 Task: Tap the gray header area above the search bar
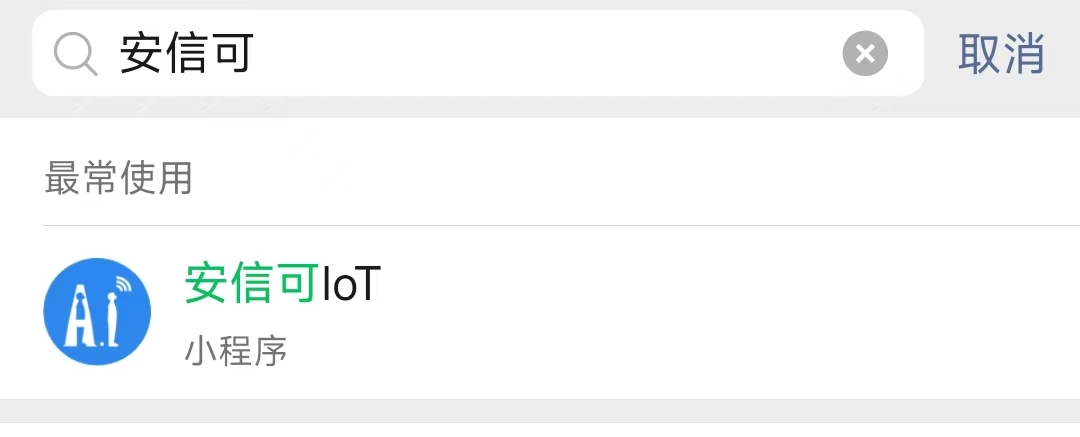[540, 4]
